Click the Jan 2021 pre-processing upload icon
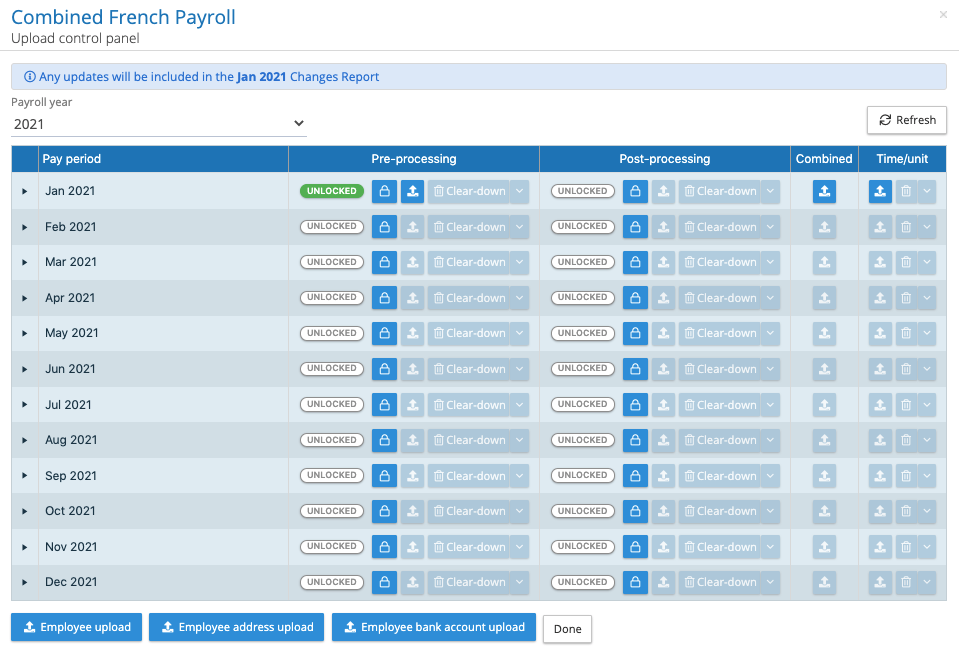The image size is (959, 654). point(412,191)
